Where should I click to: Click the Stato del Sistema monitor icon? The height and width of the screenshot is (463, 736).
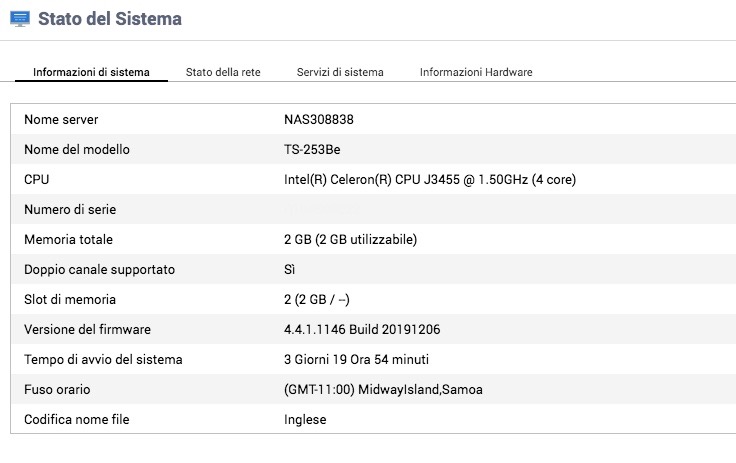(19, 19)
